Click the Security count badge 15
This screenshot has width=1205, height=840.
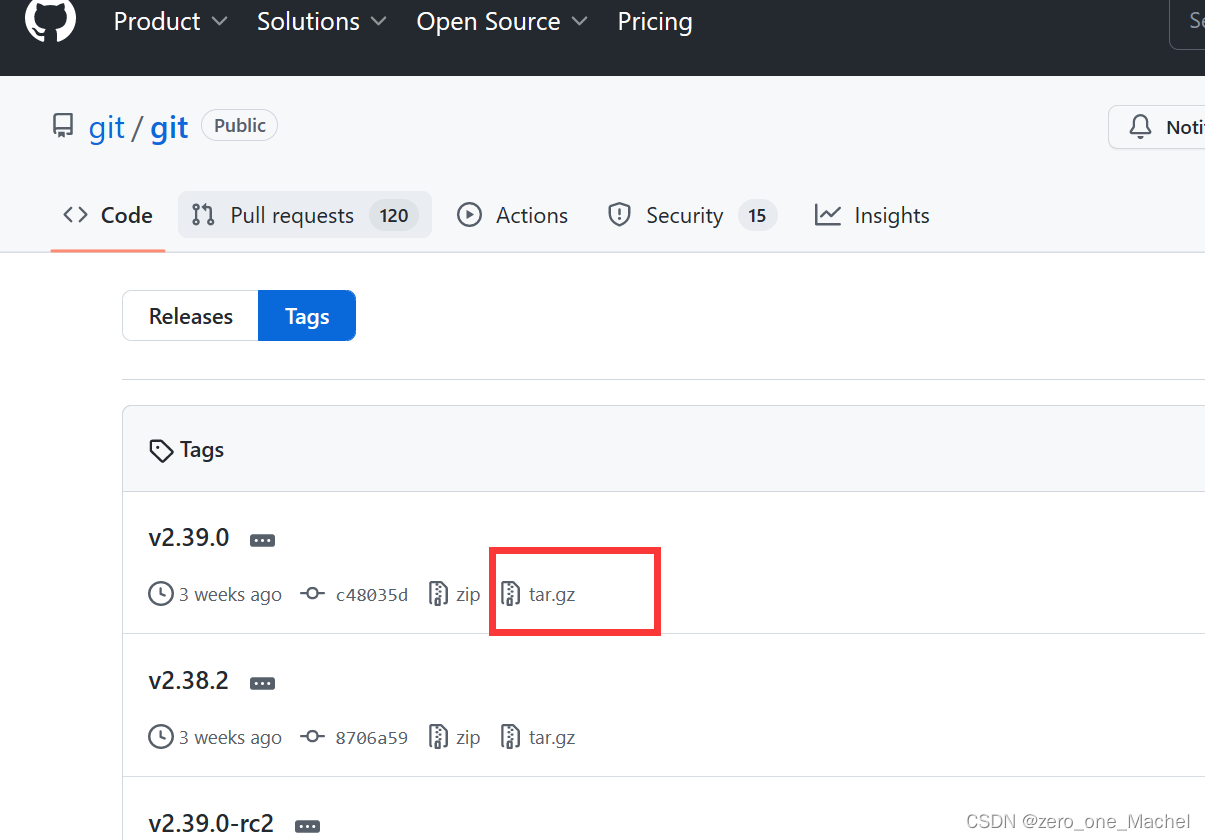757,215
